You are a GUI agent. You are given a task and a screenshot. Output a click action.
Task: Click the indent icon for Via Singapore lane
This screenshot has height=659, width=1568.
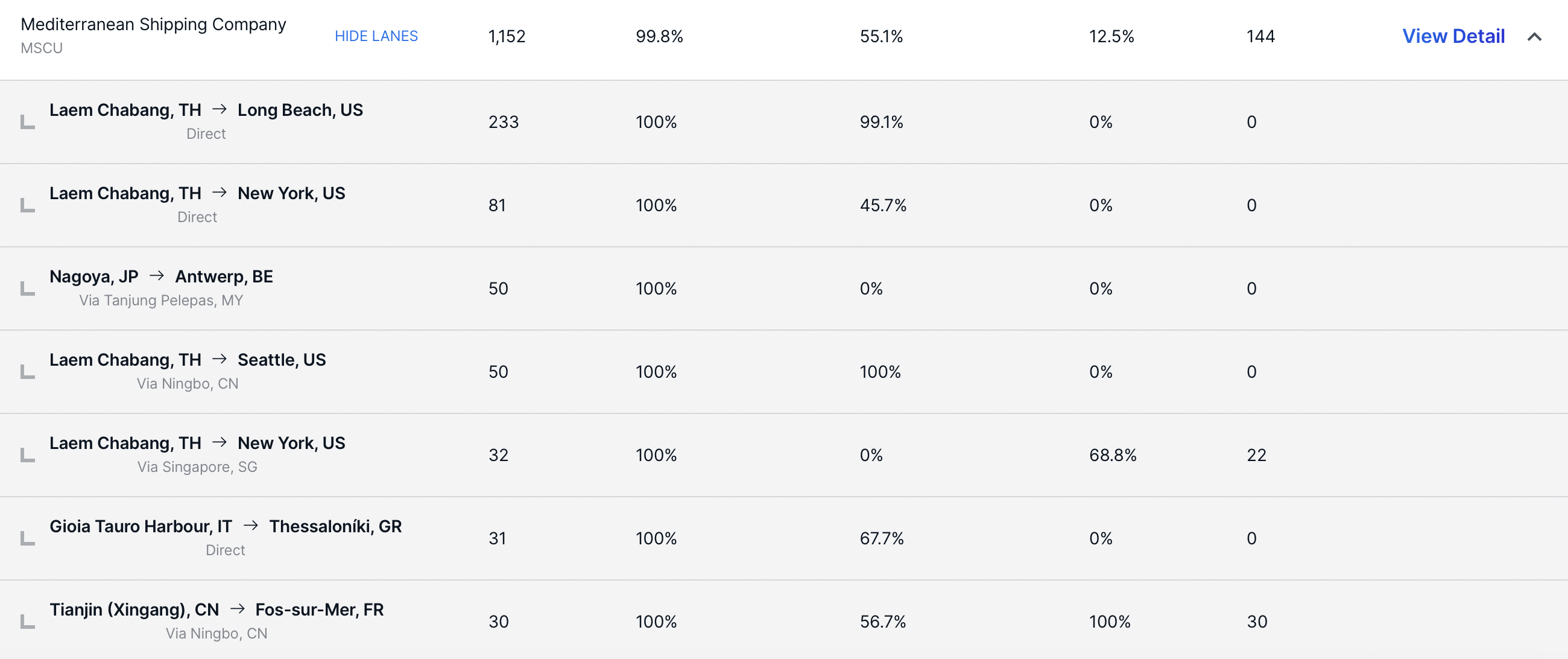pos(28,455)
